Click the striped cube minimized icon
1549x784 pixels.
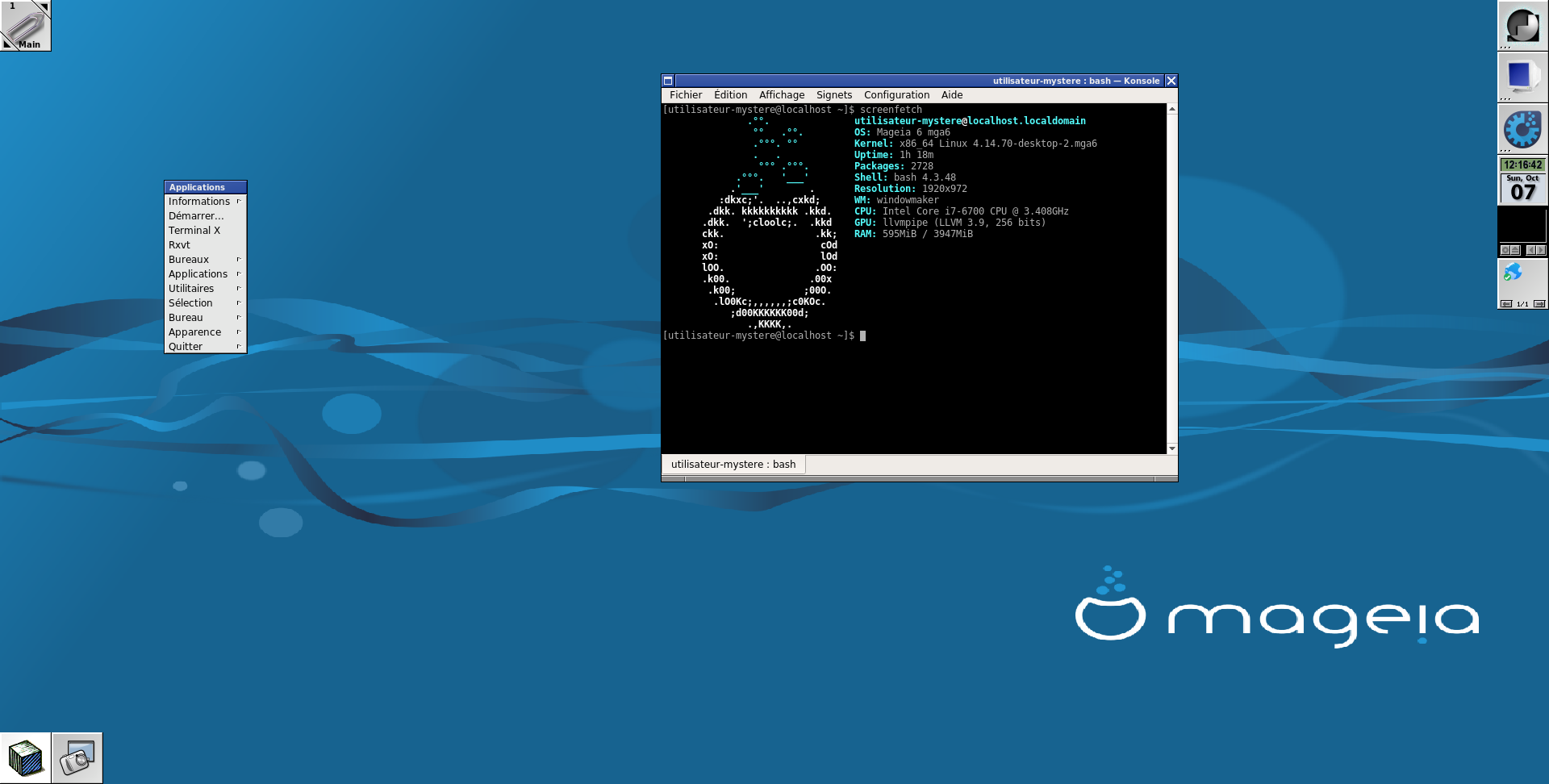click(x=26, y=758)
